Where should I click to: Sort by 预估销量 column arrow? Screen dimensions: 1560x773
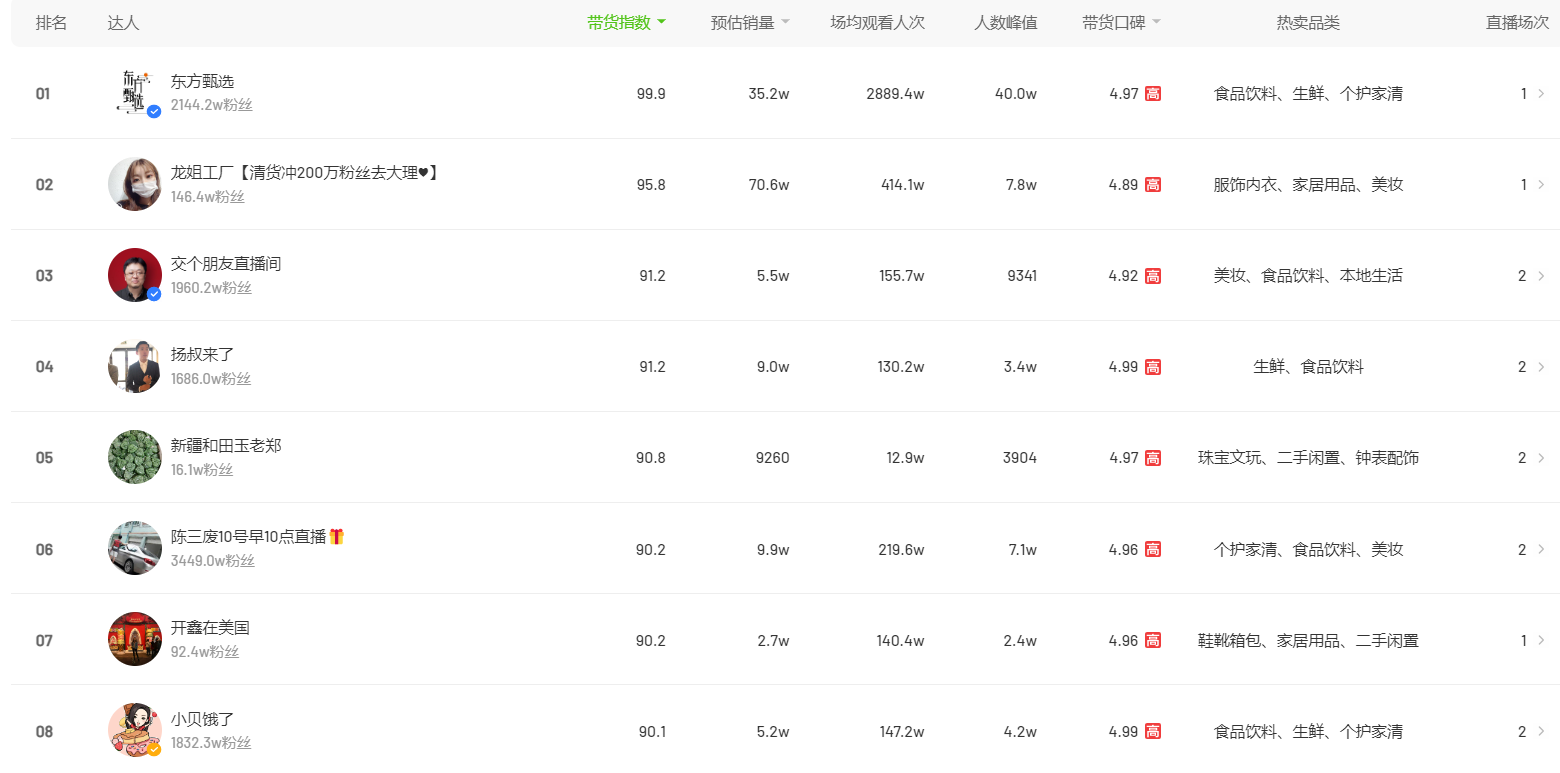[x=785, y=23]
